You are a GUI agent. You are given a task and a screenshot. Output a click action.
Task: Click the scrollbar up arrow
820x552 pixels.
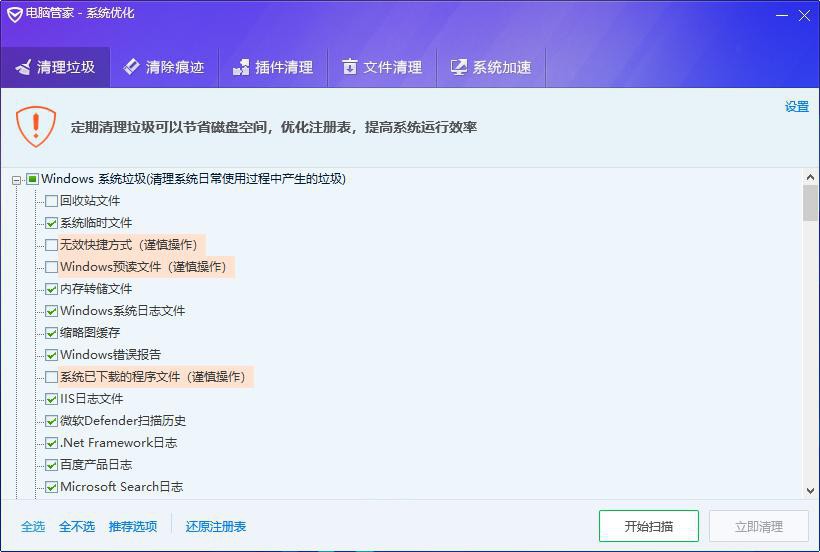(x=811, y=177)
